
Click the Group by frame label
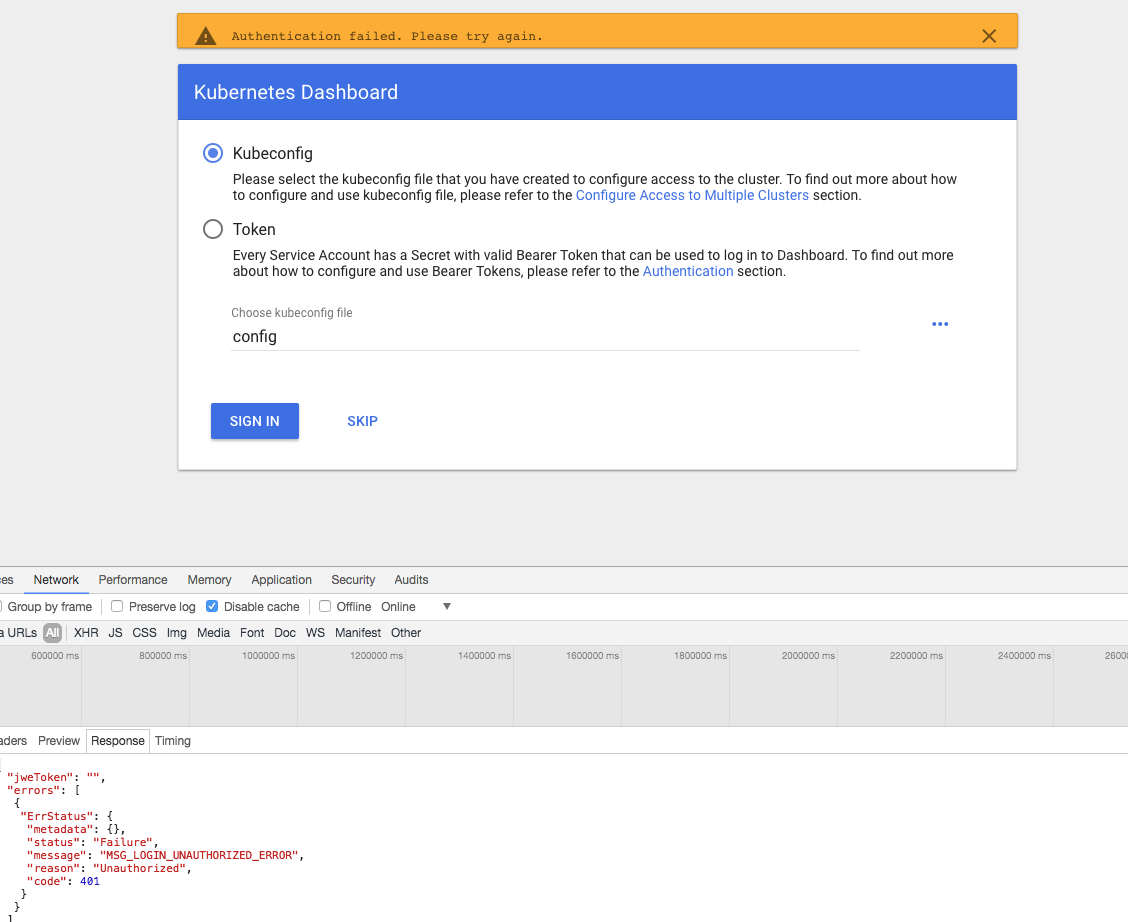50,606
